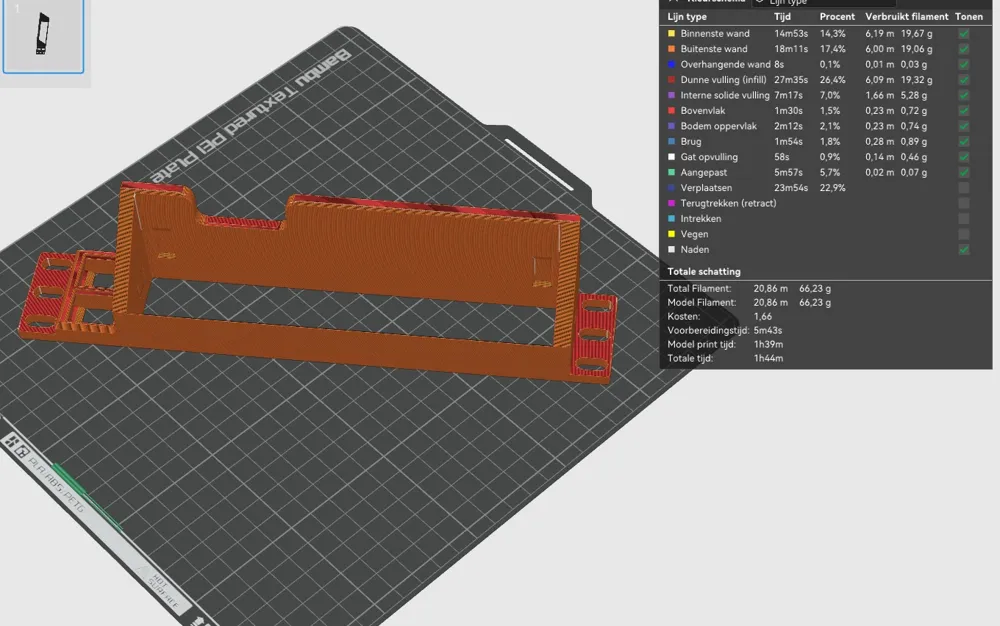The height and width of the screenshot is (626, 1000).
Task: Select the Bodem oppervlak label
Action: coord(719,126)
